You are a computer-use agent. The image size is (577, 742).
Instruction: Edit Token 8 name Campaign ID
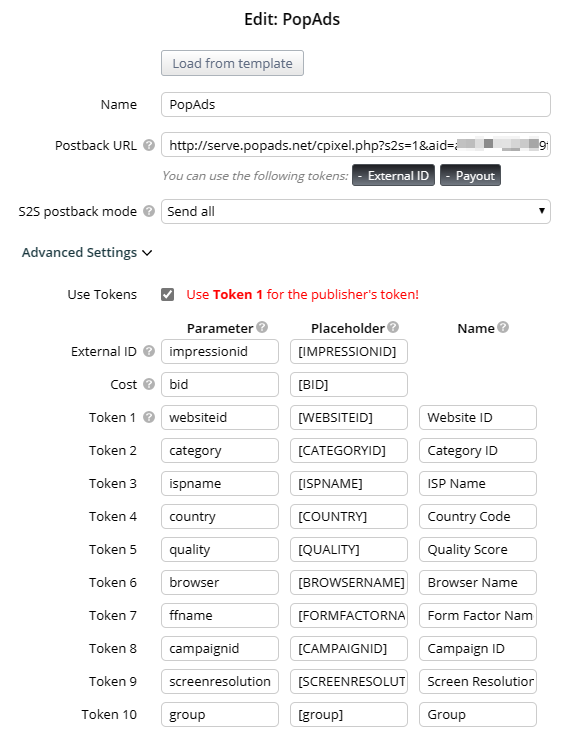(x=478, y=648)
